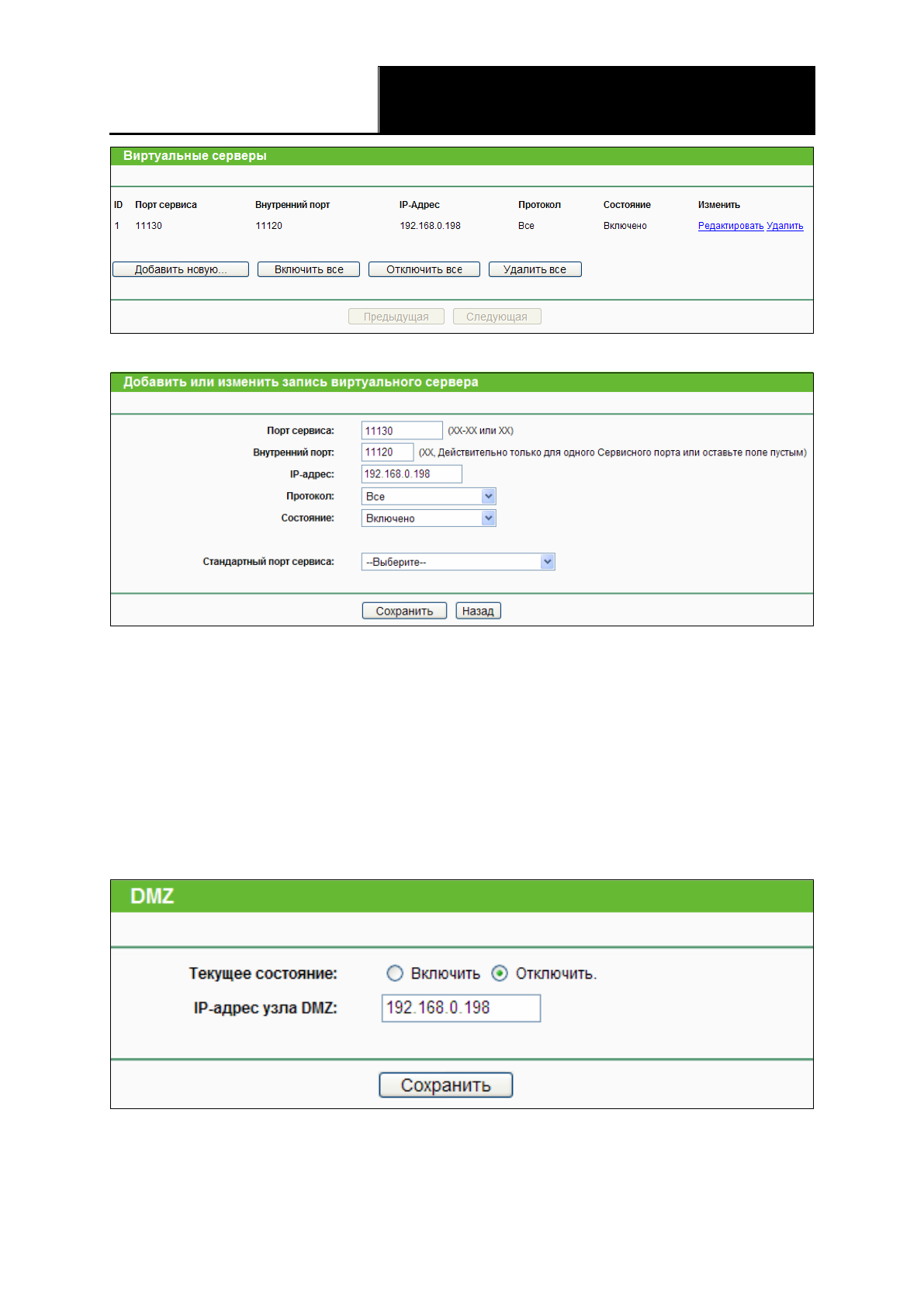
Task: Save the virtual server entry with Сохранить
Action: tap(404, 611)
